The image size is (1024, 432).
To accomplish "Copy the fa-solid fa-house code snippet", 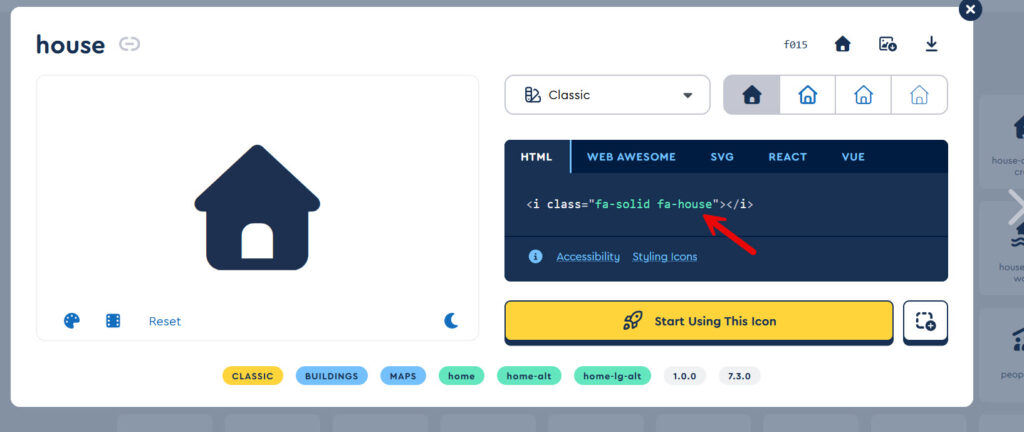I will pos(639,204).
